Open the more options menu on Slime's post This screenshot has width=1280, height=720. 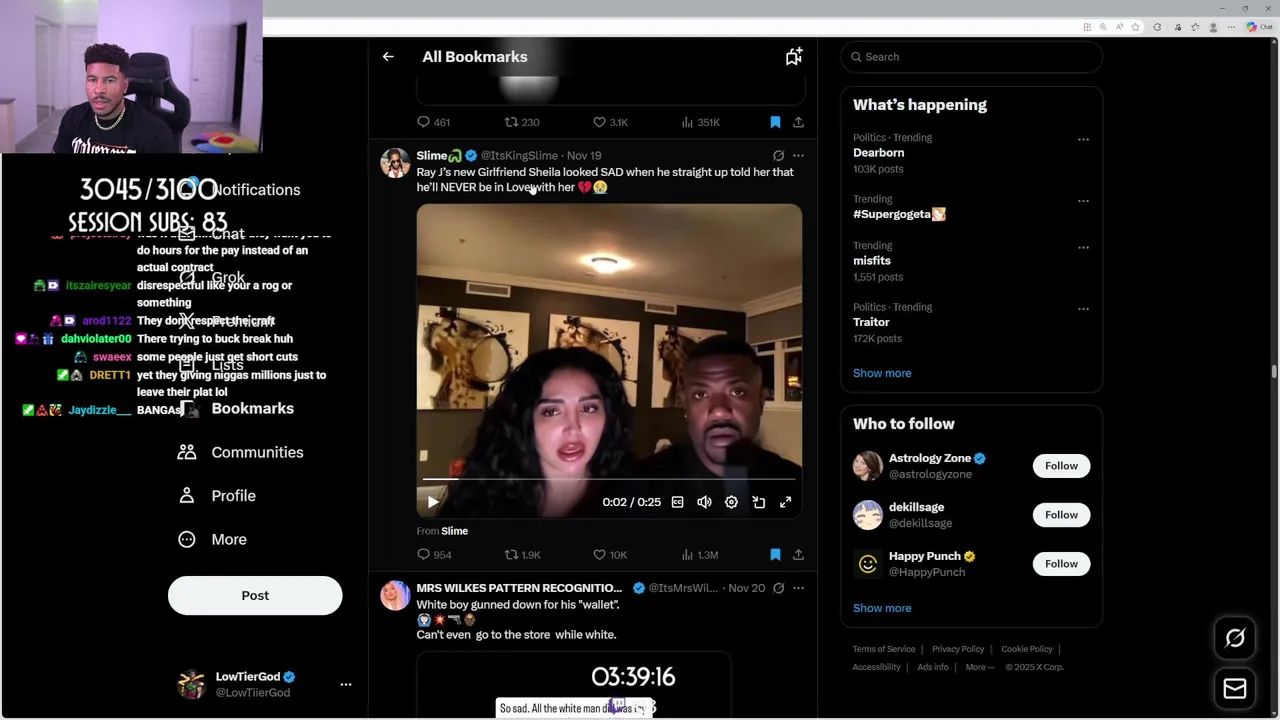[x=798, y=156]
